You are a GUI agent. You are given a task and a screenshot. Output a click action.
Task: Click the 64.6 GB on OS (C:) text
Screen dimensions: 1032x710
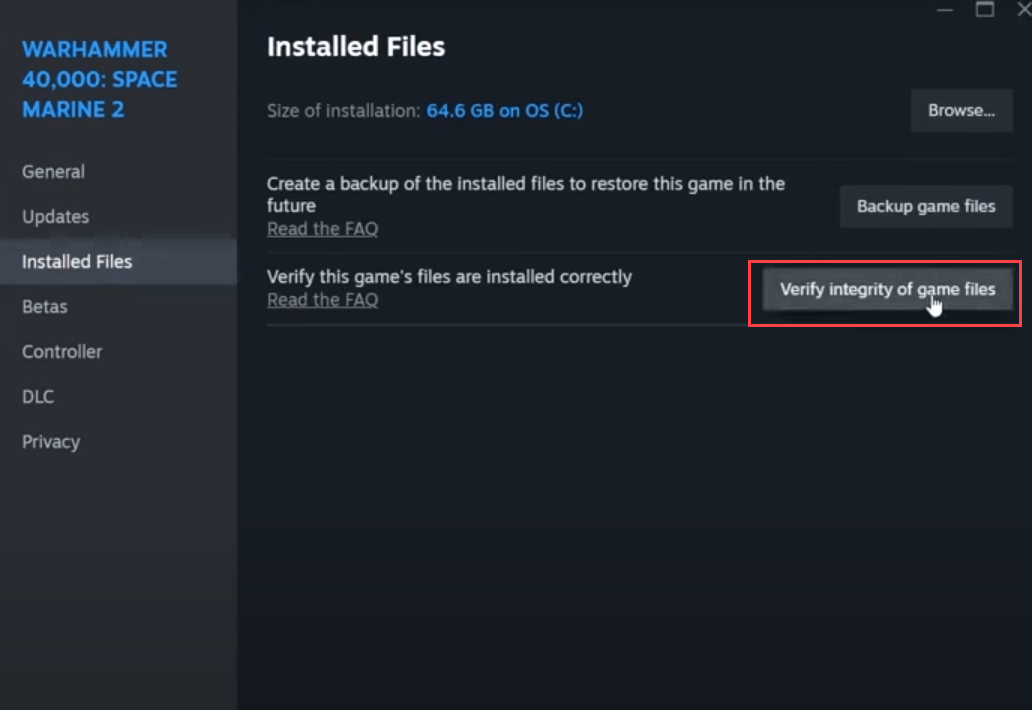504,111
